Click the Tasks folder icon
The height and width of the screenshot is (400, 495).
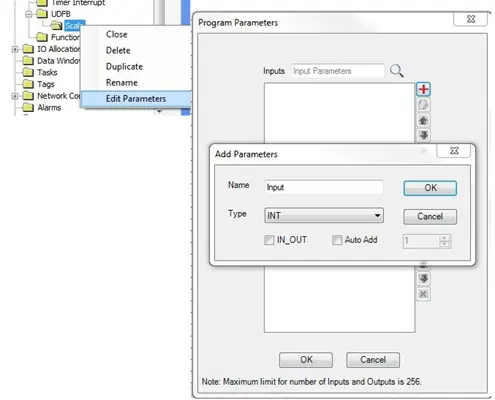(x=28, y=72)
